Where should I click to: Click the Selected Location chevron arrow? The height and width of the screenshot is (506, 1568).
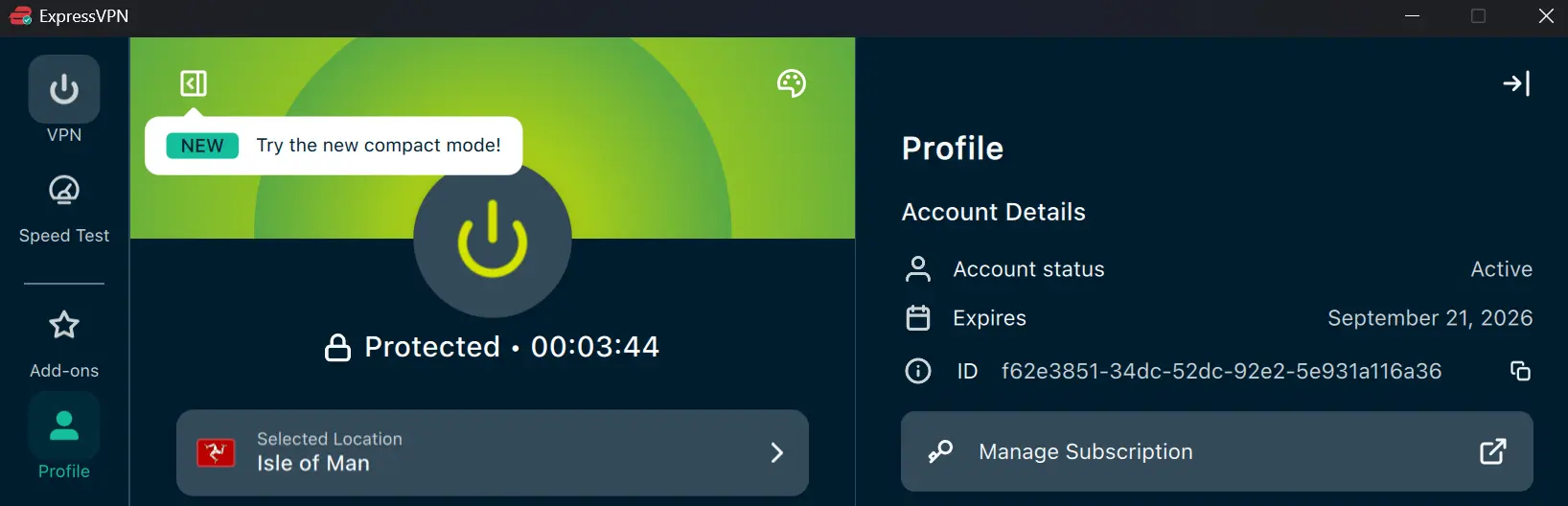click(x=777, y=452)
